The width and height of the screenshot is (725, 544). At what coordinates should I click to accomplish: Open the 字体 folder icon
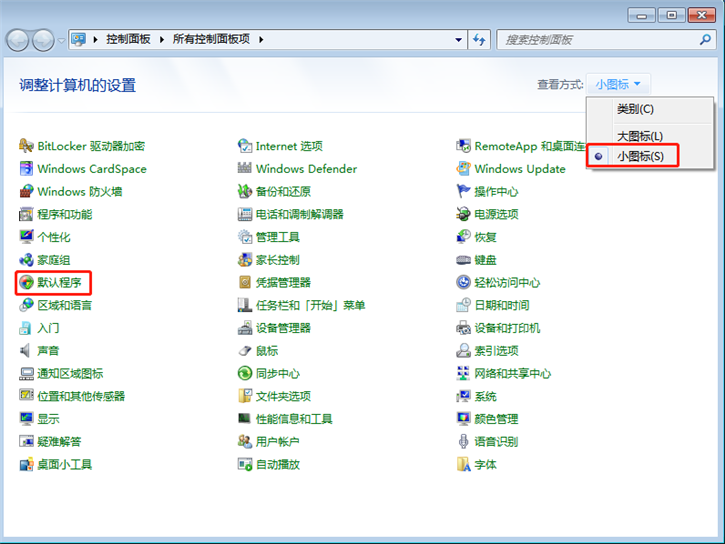point(464,465)
